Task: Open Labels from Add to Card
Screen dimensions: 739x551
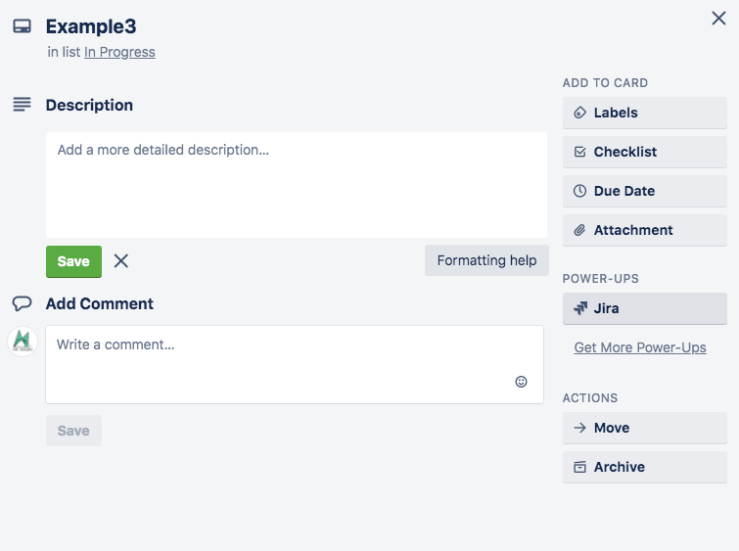Action: (644, 113)
